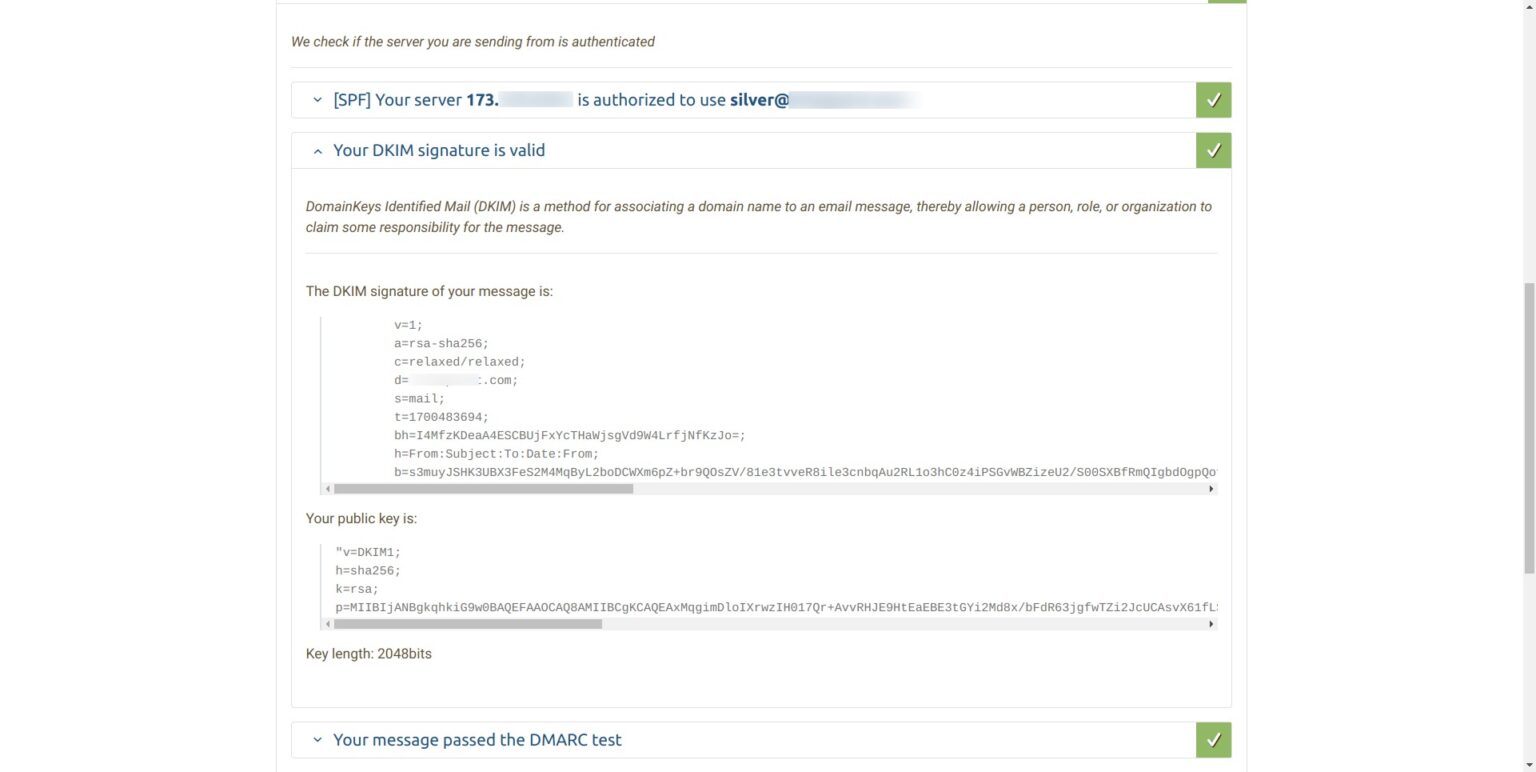Click the right arrow of the public key scrollbar
The height and width of the screenshot is (772, 1536).
pyautogui.click(x=1211, y=623)
